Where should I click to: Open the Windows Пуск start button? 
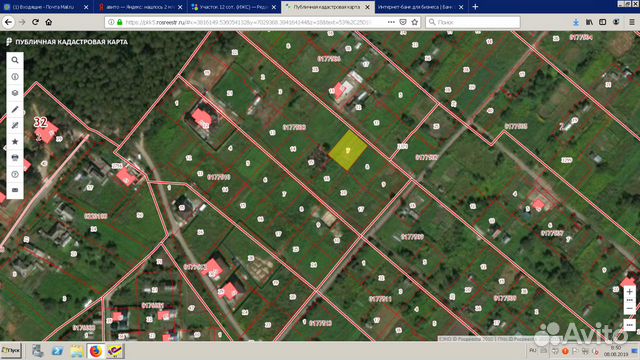click(11, 351)
